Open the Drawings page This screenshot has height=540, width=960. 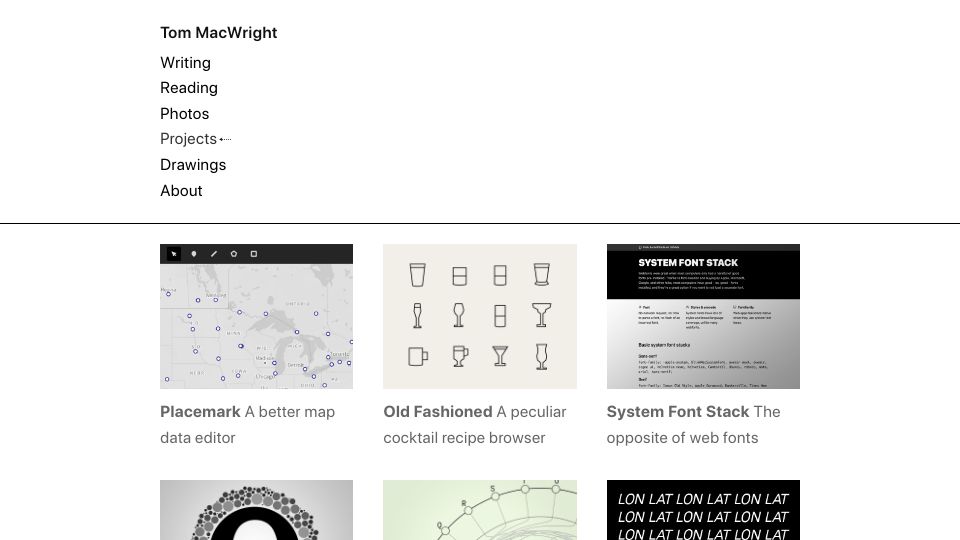tap(193, 165)
